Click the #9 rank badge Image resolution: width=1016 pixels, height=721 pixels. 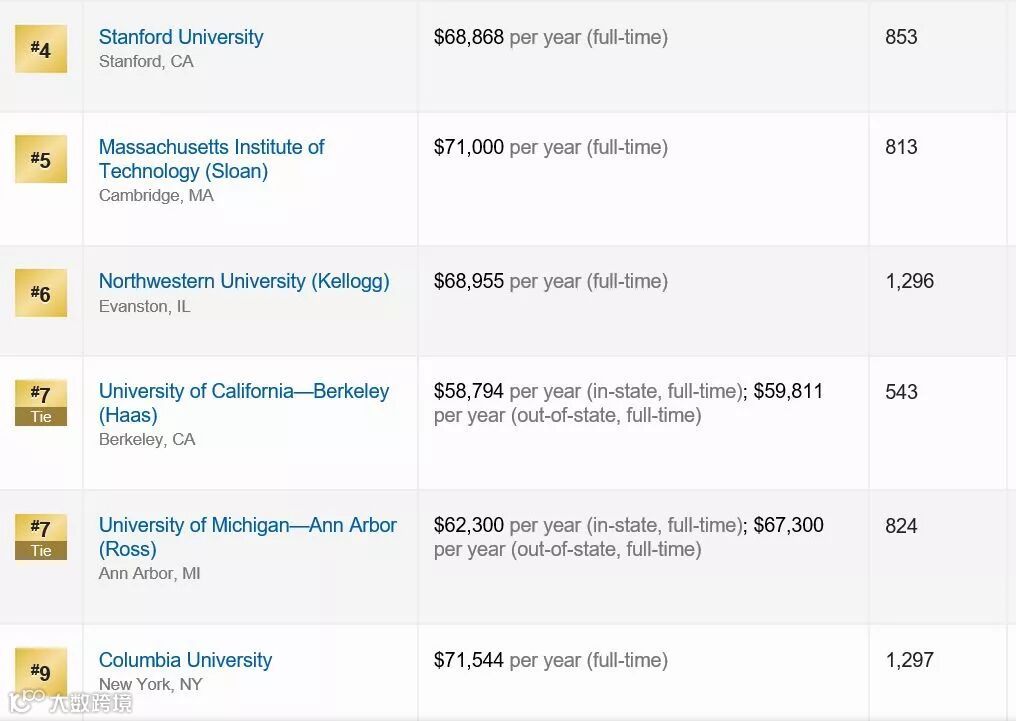pyautogui.click(x=41, y=671)
